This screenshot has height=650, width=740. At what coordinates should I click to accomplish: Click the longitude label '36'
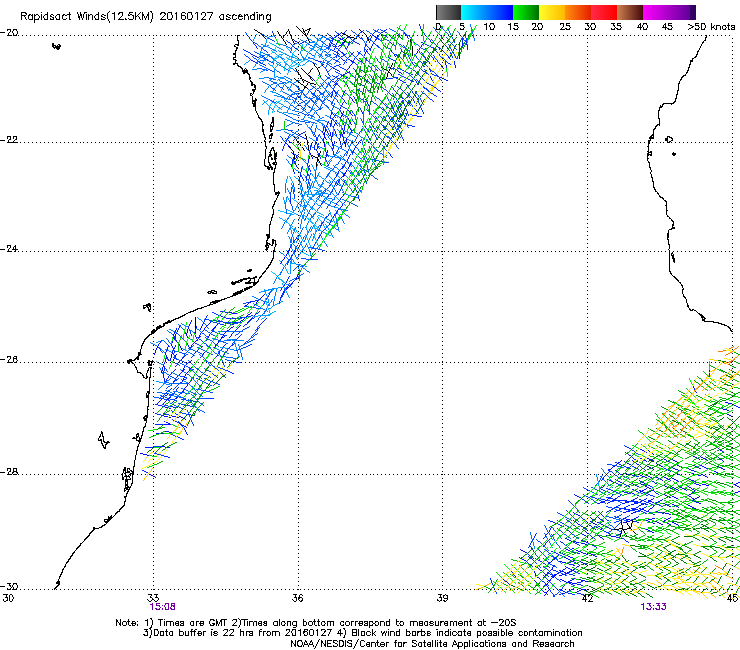pyautogui.click(x=297, y=598)
